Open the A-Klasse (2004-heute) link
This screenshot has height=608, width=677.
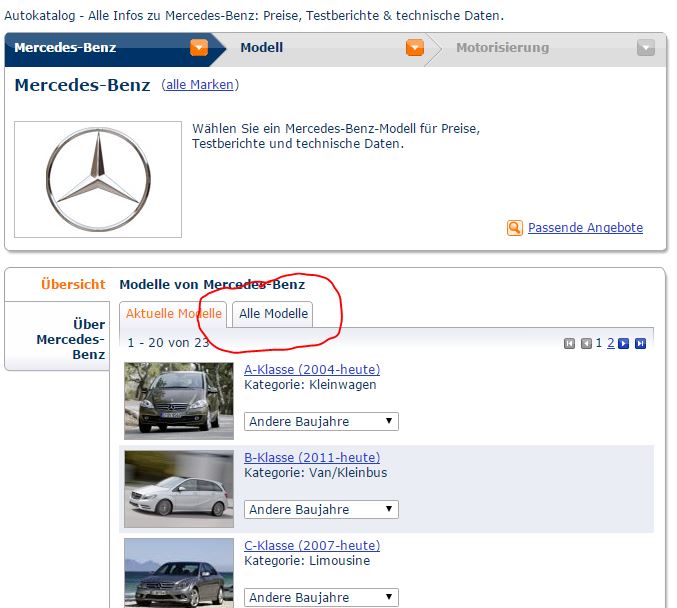(312, 370)
